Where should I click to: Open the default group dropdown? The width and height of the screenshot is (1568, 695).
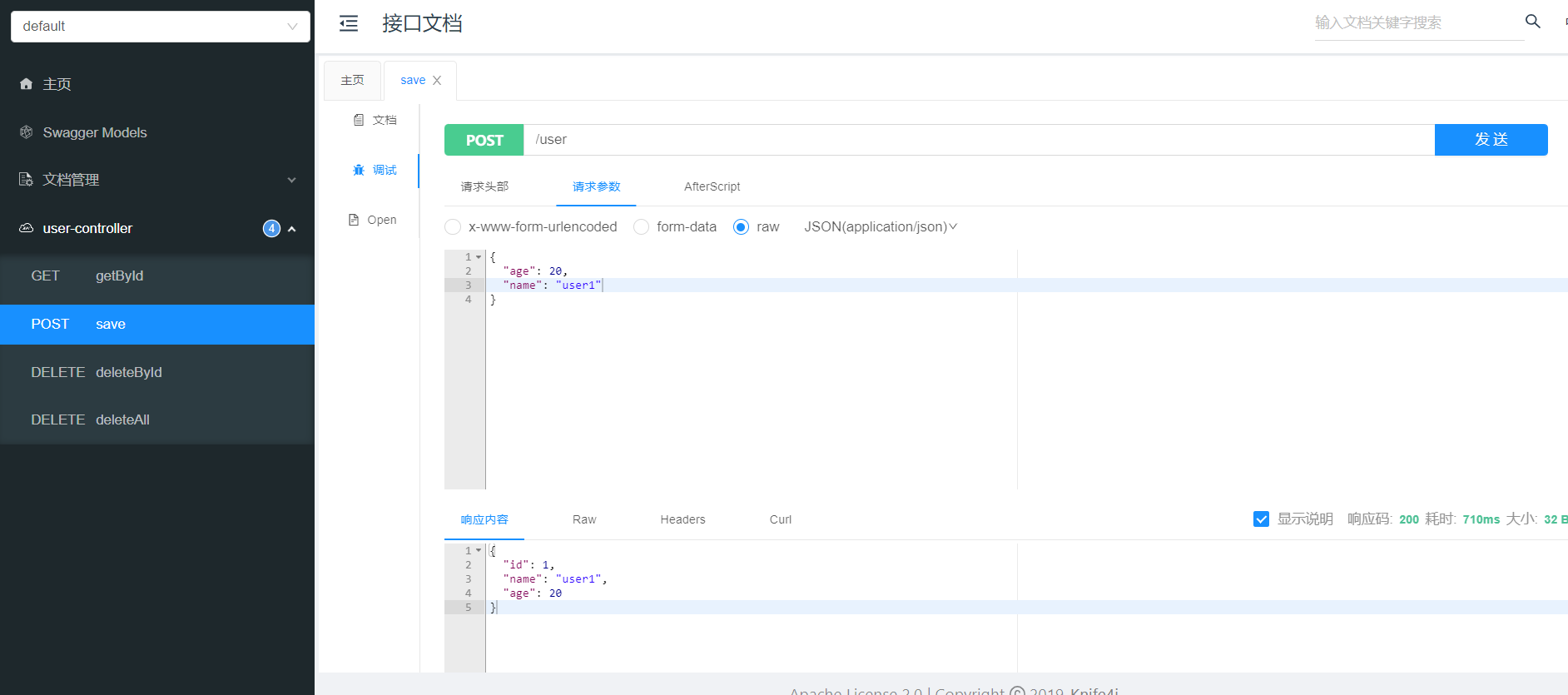tap(161, 27)
